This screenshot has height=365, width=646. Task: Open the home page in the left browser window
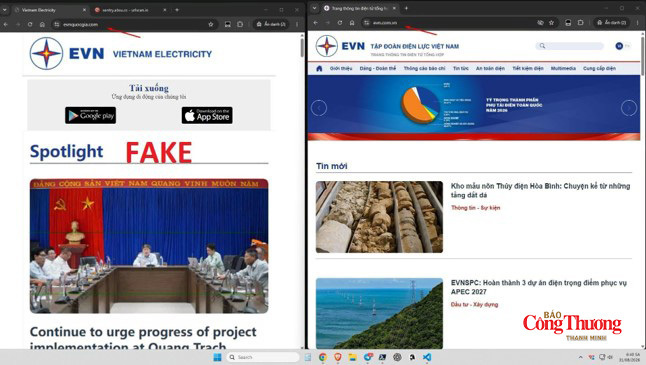[42, 25]
